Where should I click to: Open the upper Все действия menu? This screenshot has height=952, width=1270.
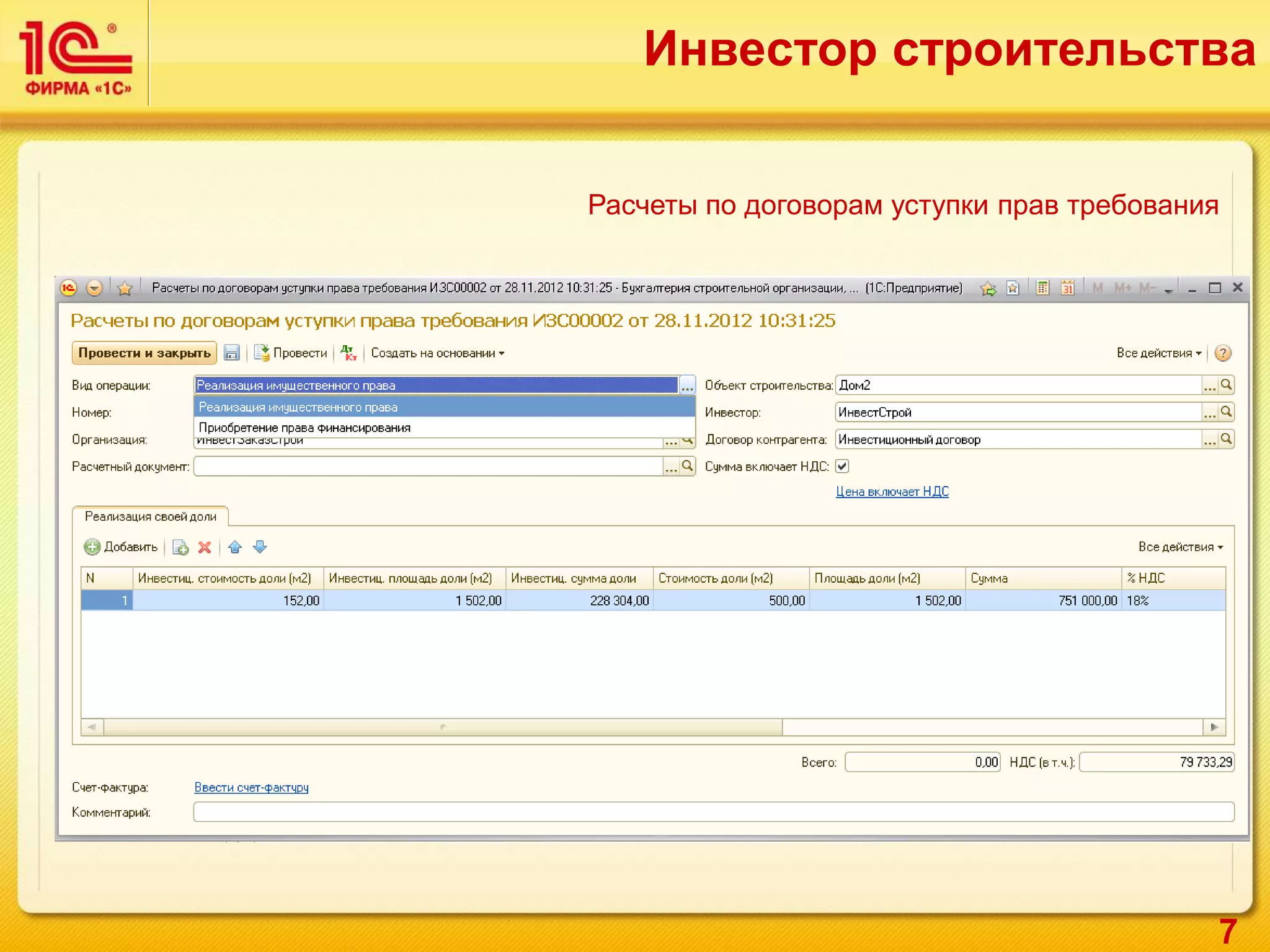1158,353
